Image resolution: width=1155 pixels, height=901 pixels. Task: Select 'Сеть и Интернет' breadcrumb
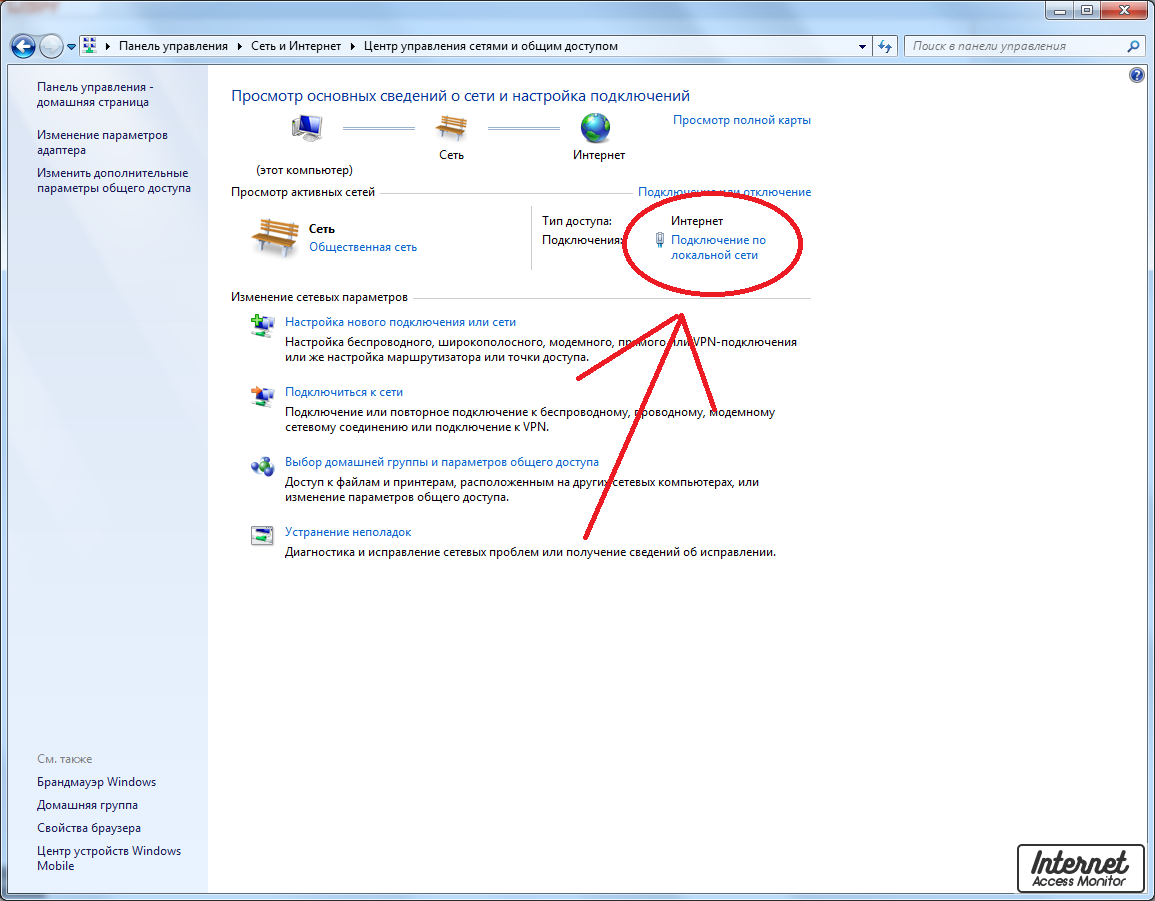296,46
